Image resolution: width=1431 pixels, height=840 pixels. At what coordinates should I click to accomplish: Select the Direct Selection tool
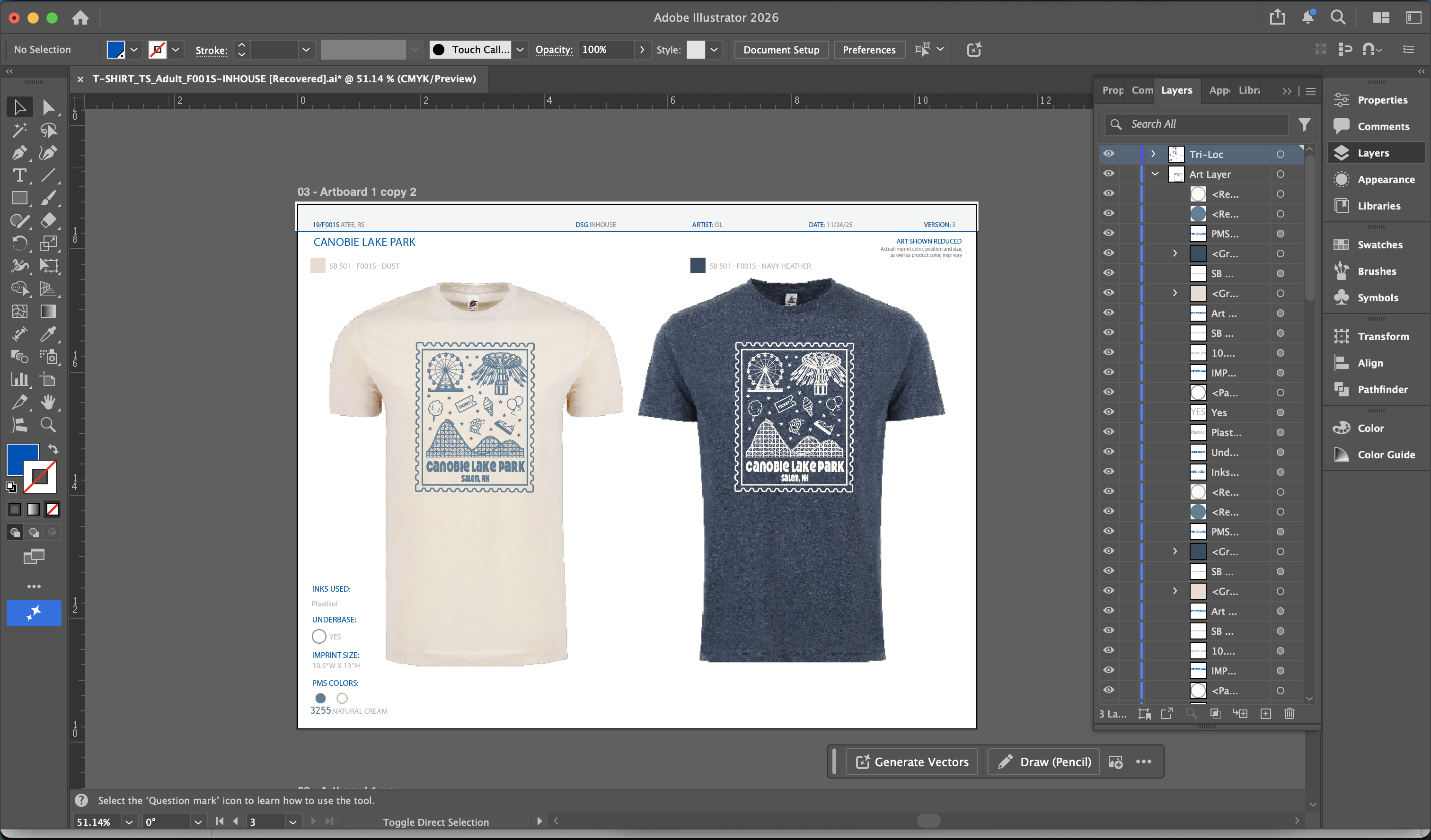tap(48, 107)
